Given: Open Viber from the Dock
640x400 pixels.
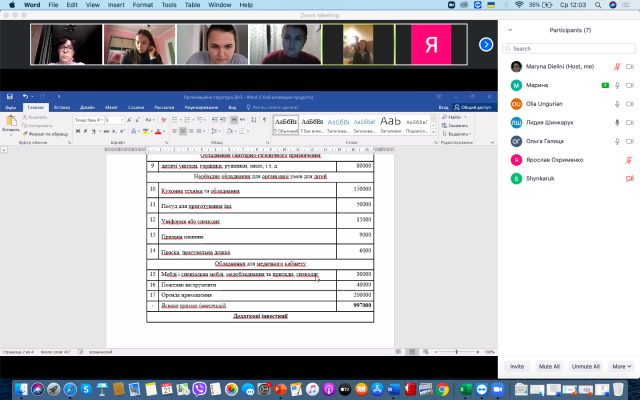Looking at the screenshot, I should 199,389.
